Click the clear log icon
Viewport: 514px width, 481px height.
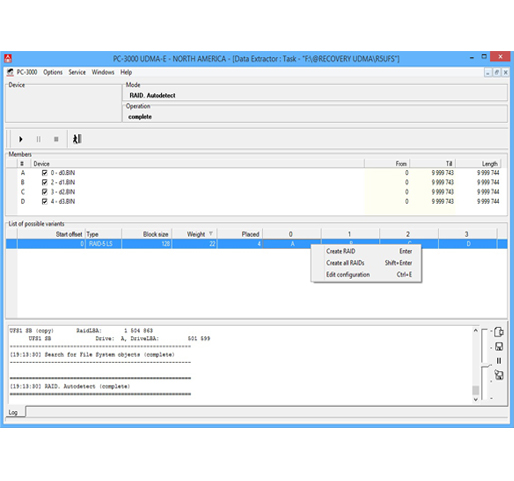pyautogui.click(x=499, y=375)
